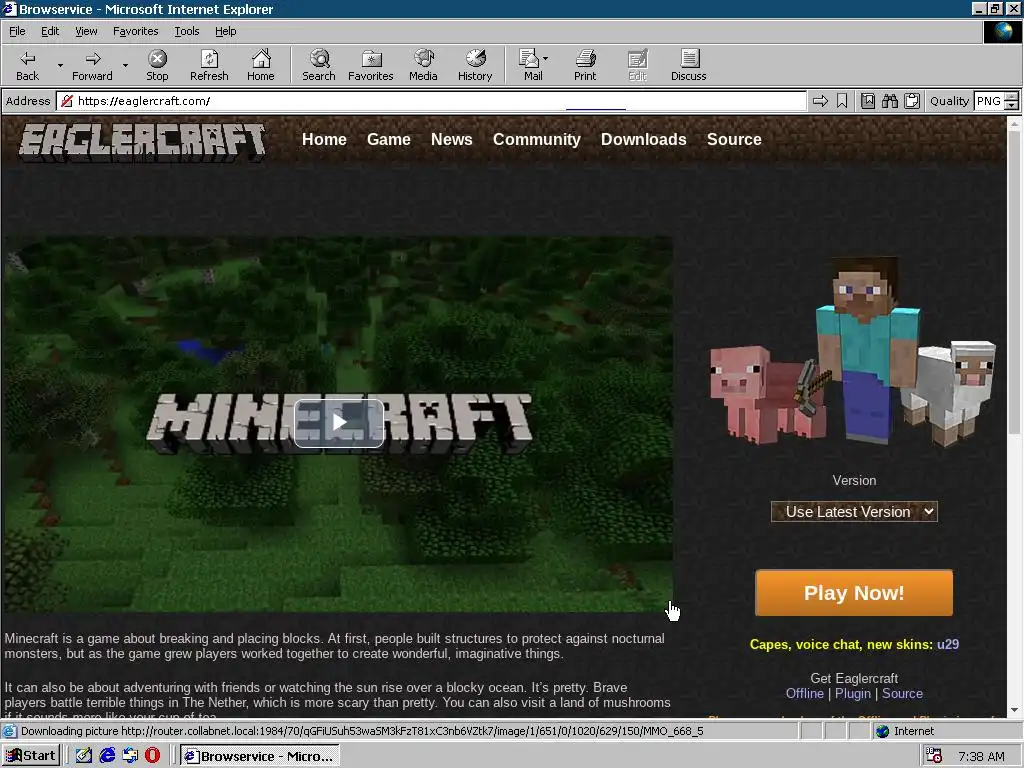Screen dimensions: 1024x768
Task: Play the Minecraft trailer video
Action: tap(339, 423)
